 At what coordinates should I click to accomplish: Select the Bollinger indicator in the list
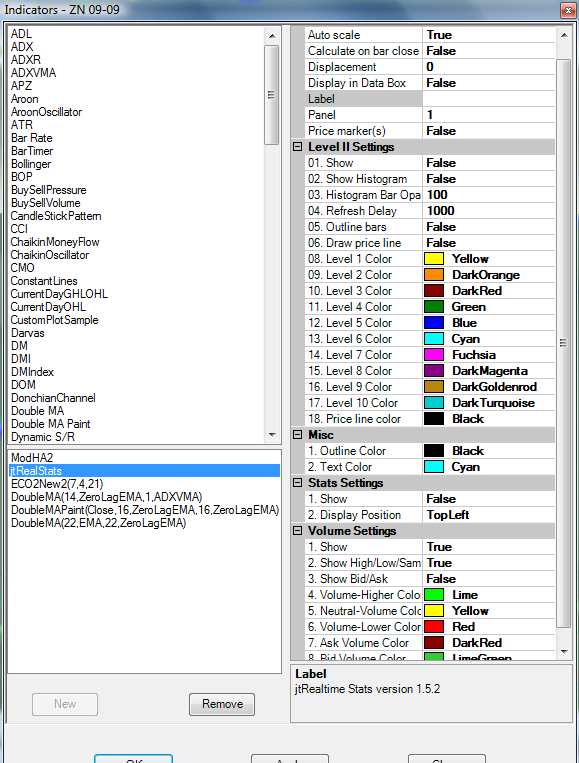[31, 164]
